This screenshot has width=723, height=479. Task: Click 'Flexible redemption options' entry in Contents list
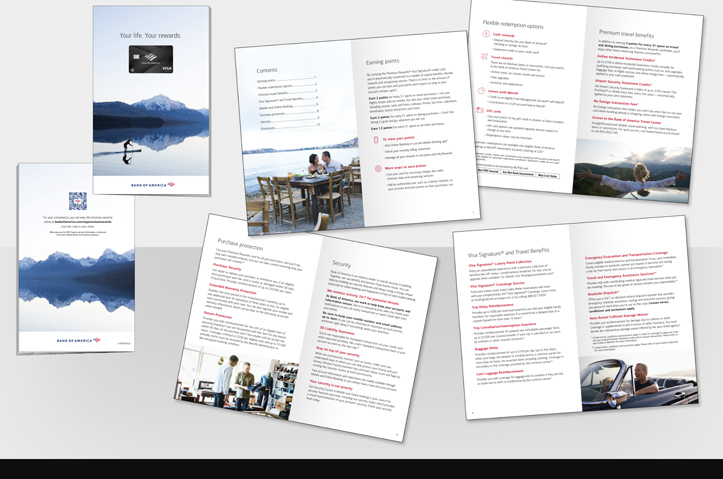pyautogui.click(x=287, y=85)
